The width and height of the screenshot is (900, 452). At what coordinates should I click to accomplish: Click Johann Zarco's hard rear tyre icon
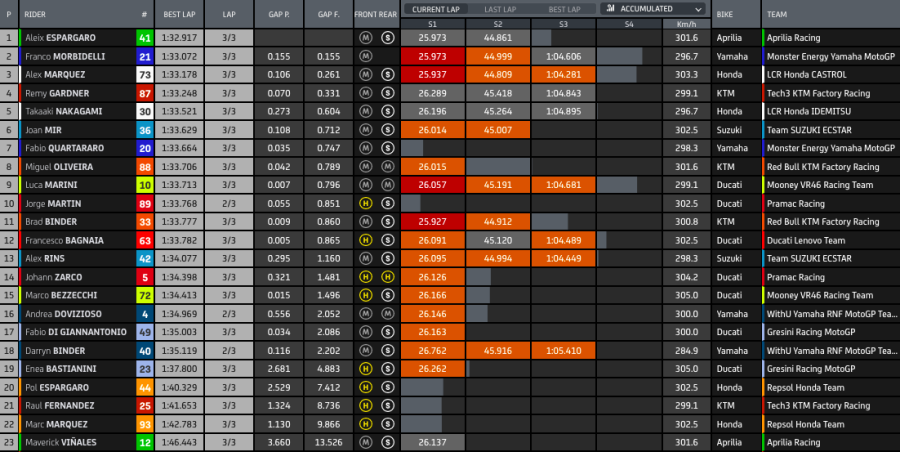(x=387, y=277)
